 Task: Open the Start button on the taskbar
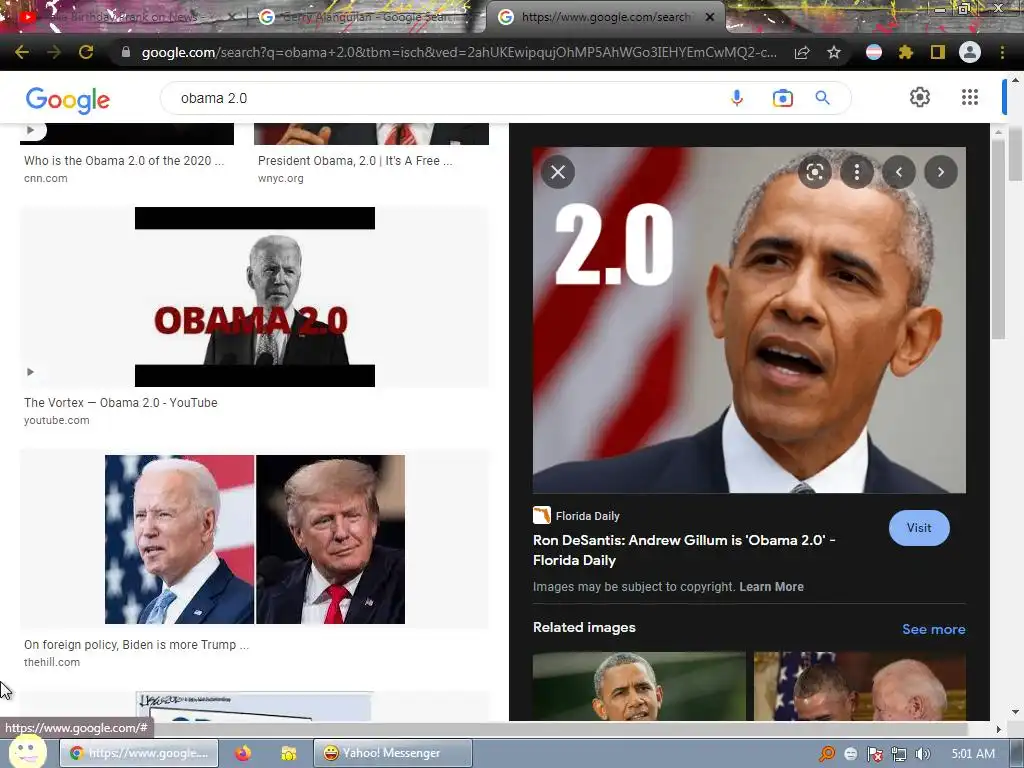pyautogui.click(x=26, y=752)
